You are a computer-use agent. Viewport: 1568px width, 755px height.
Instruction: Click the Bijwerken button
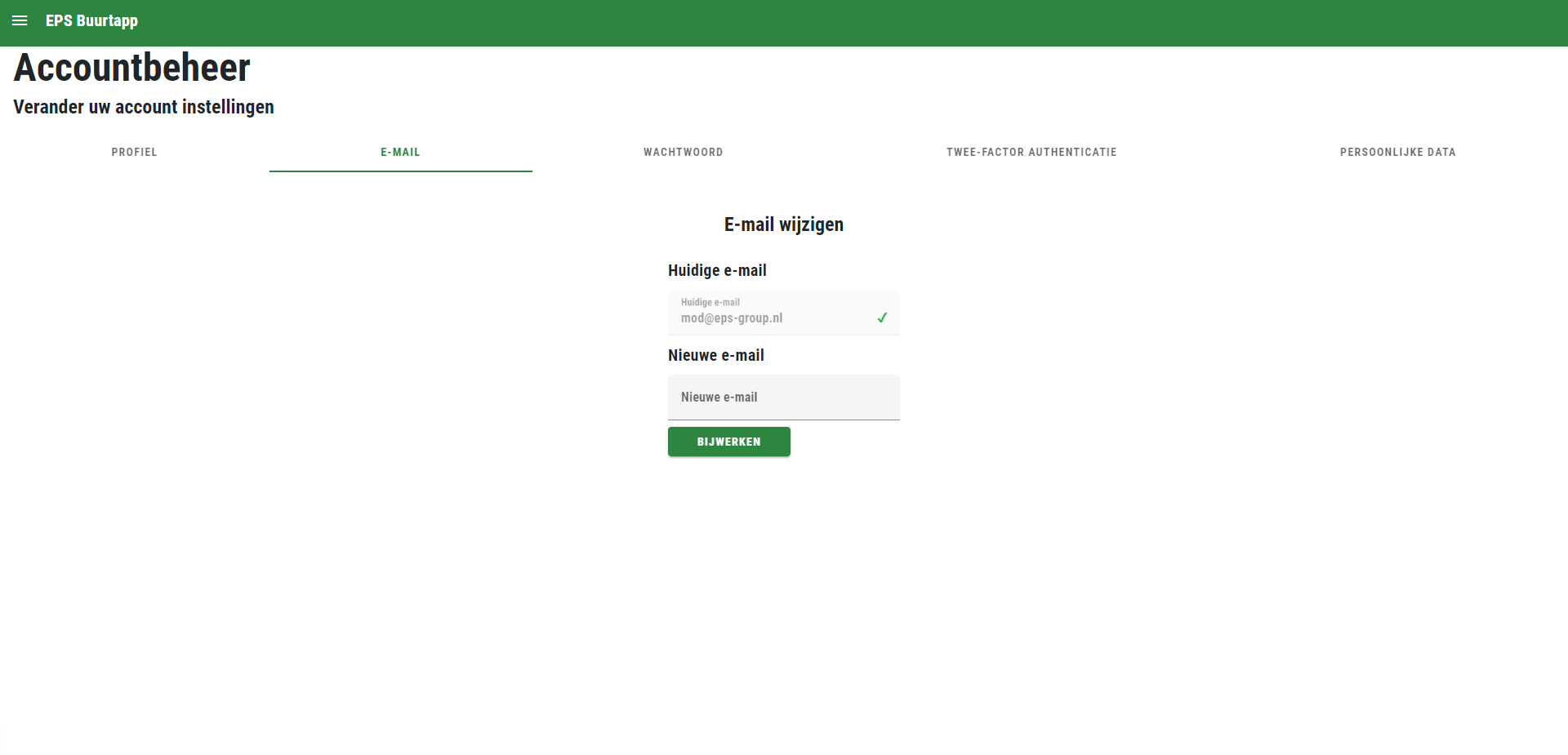729,442
